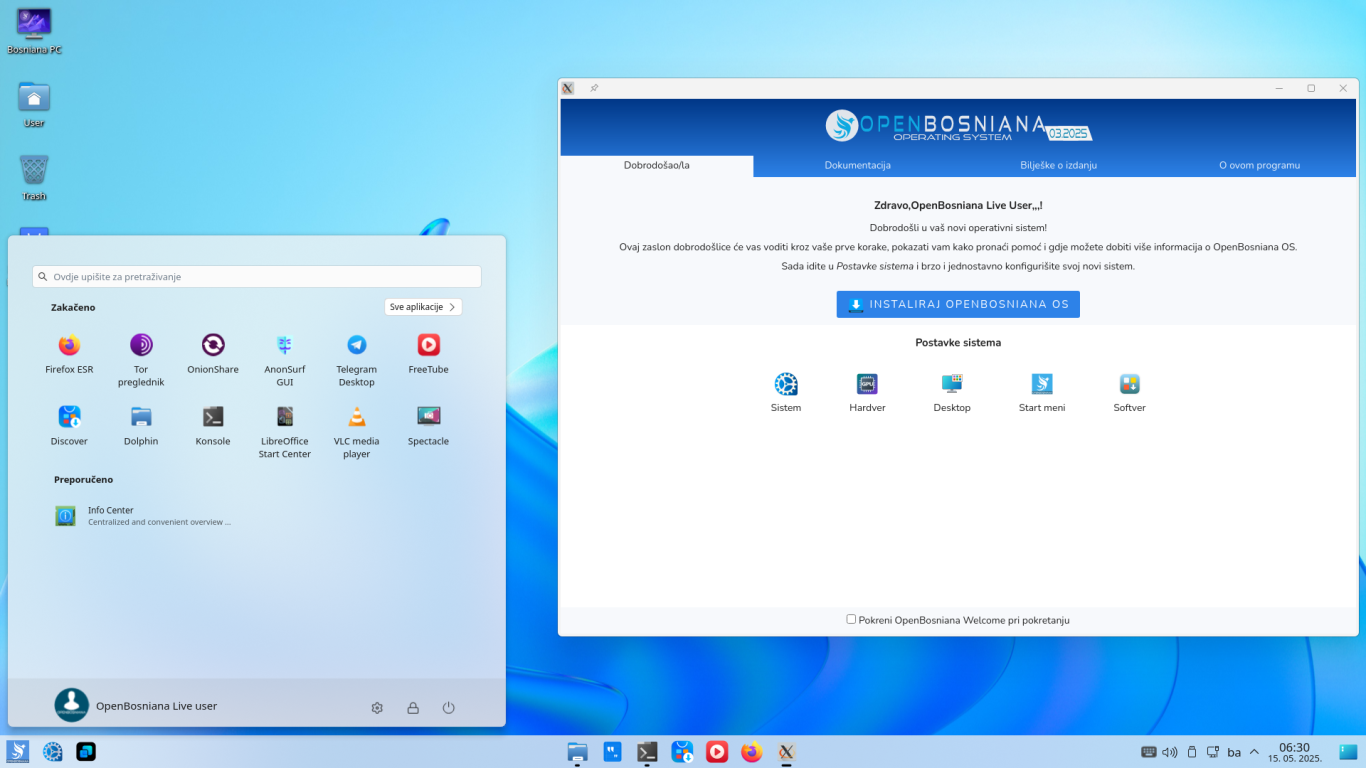Pin the Welcome window with the pin icon
1366x768 pixels.
[594, 88]
